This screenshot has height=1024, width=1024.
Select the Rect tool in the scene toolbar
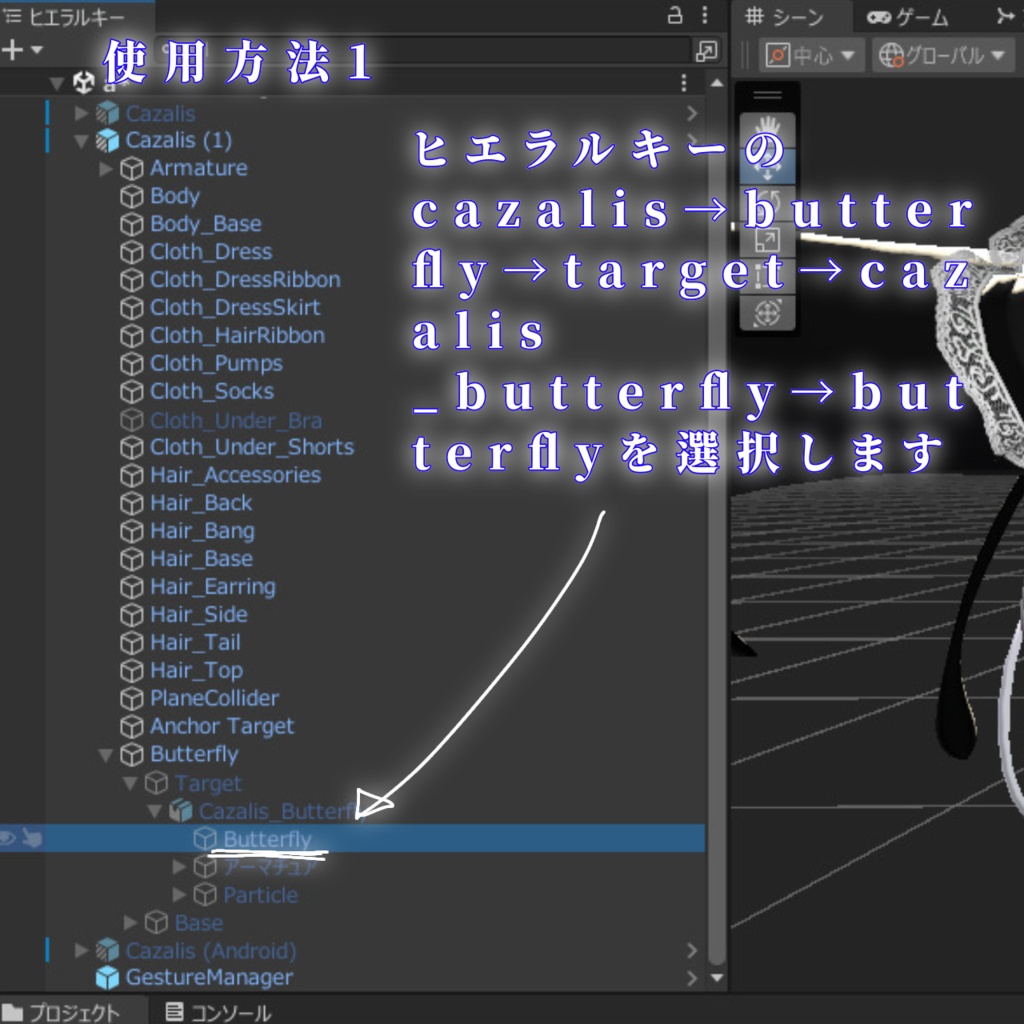[x=766, y=273]
